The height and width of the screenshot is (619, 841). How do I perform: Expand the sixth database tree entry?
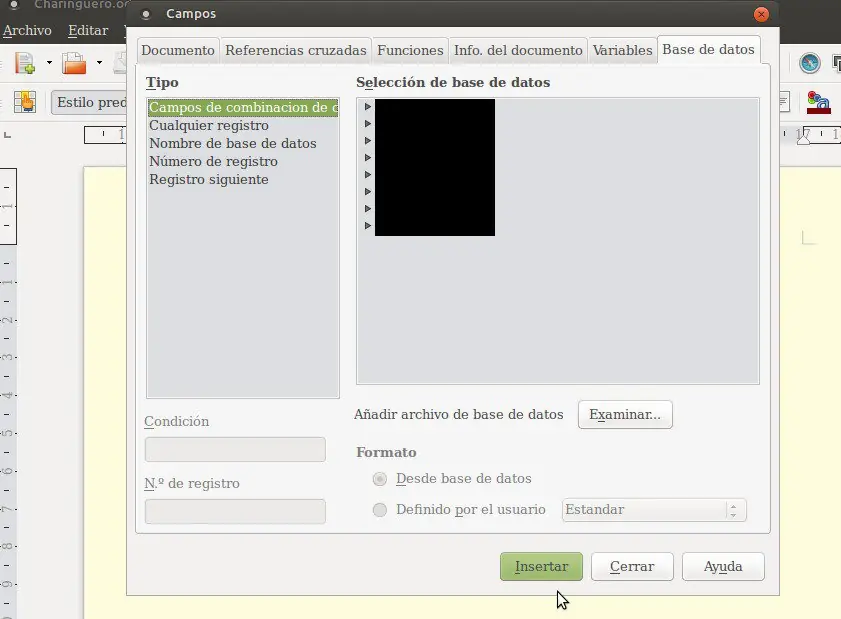(x=368, y=191)
